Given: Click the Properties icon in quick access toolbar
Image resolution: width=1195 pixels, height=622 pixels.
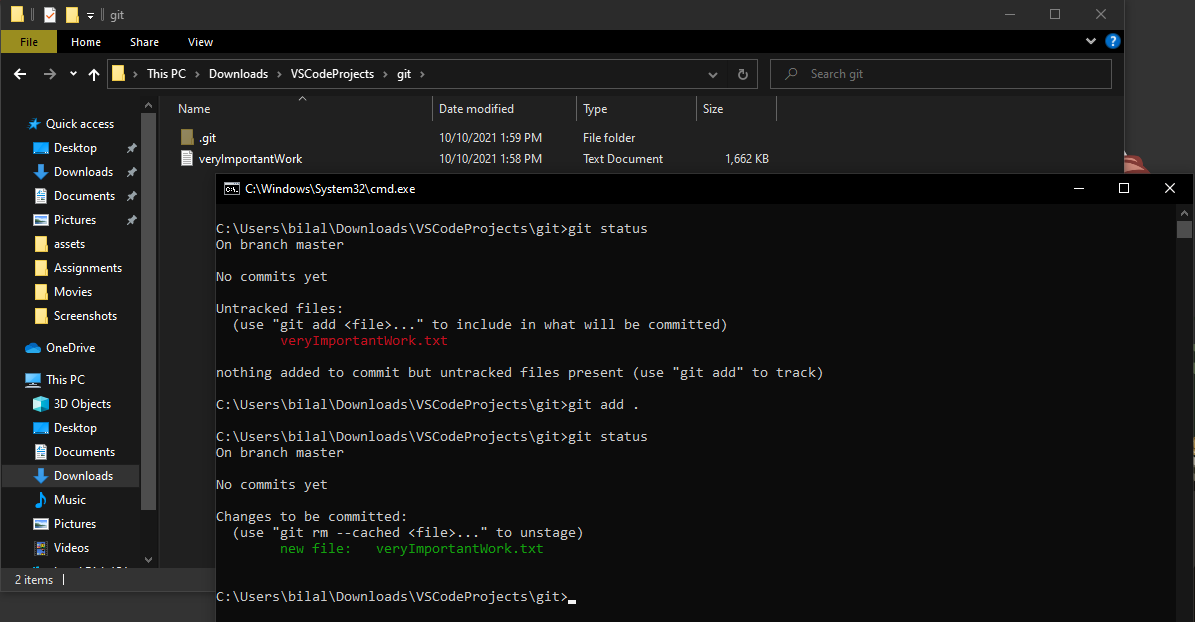Looking at the screenshot, I should tap(47, 14).
